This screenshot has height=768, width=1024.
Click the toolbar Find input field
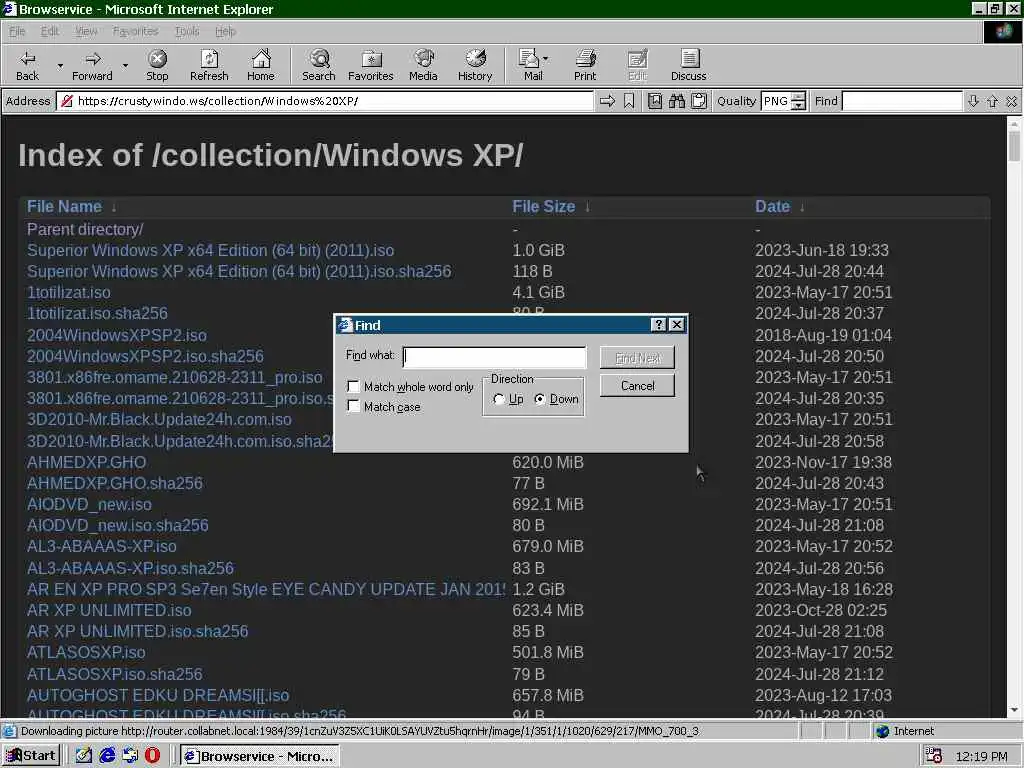click(902, 101)
